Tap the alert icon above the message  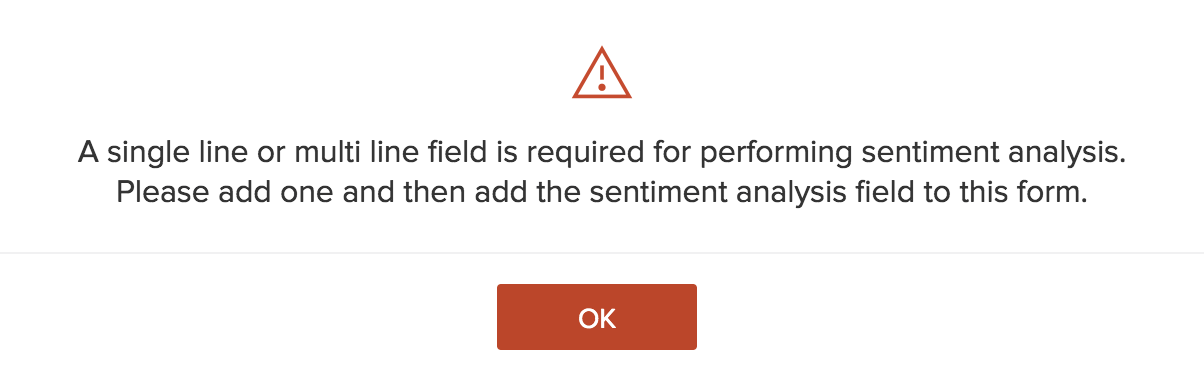tap(602, 73)
